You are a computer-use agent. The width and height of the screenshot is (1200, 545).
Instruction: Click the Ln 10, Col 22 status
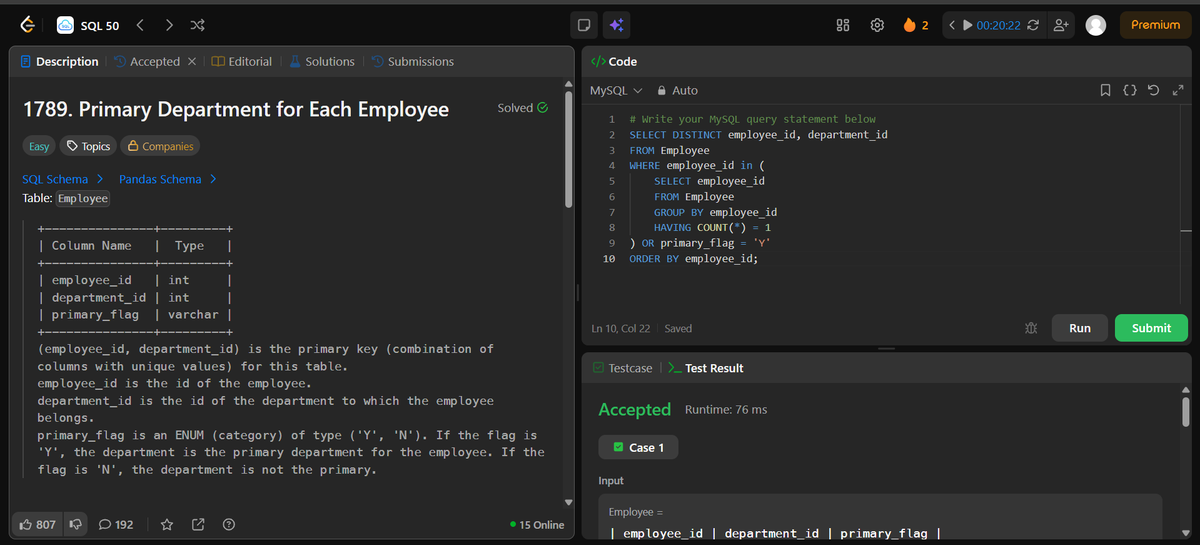click(x=621, y=328)
